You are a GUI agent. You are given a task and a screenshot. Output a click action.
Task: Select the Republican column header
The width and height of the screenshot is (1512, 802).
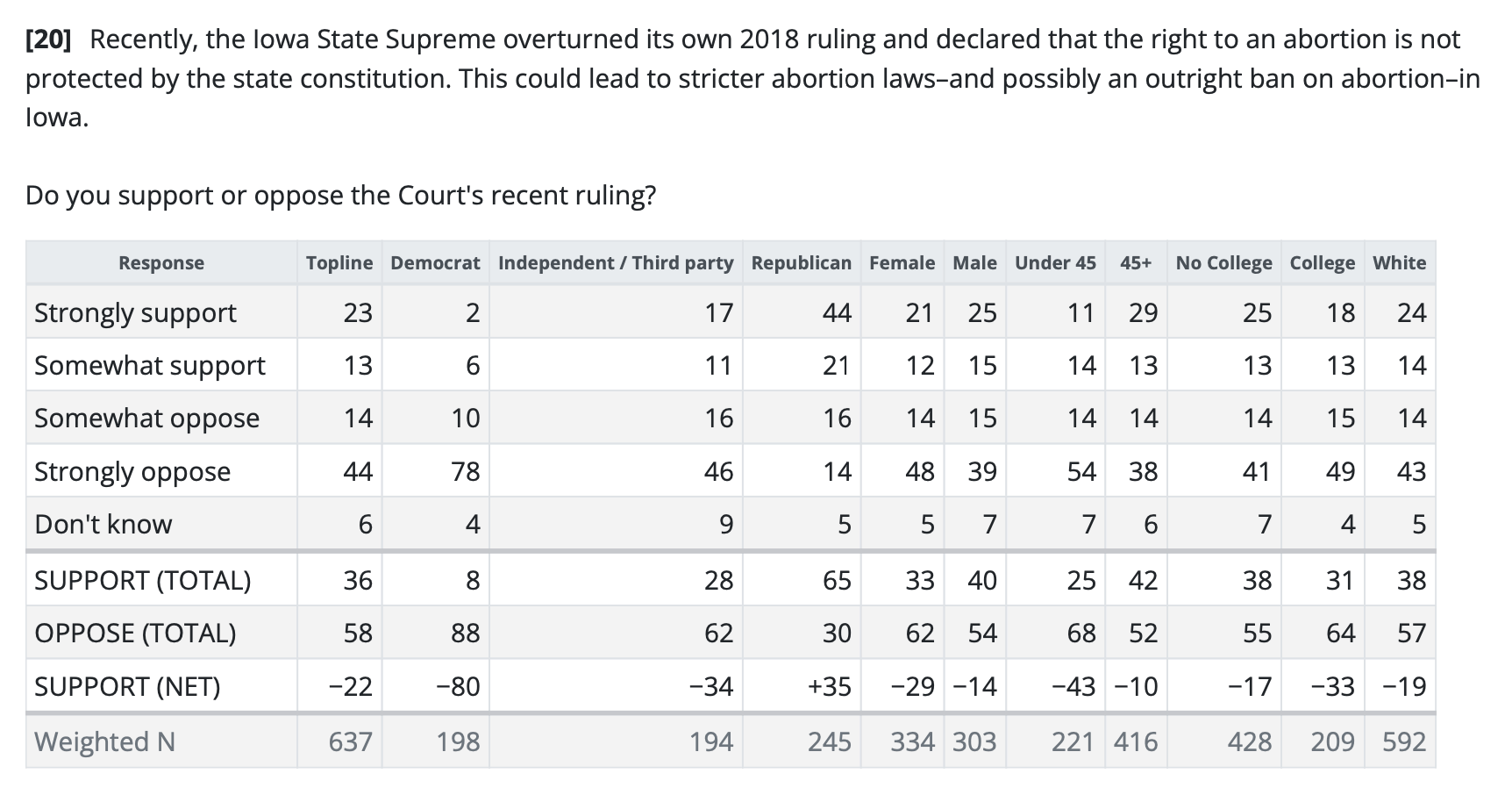(802, 263)
